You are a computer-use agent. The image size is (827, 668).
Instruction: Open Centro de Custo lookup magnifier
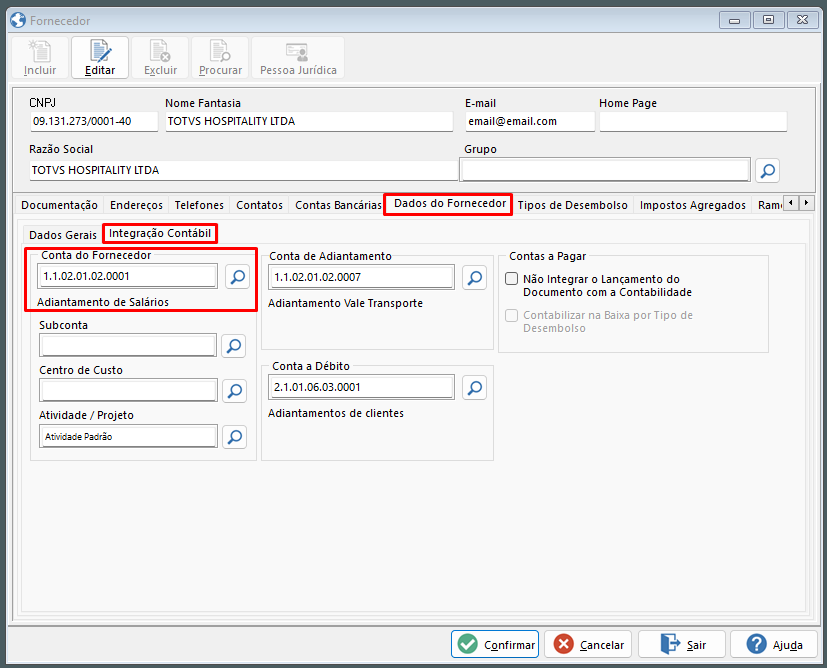[235, 391]
